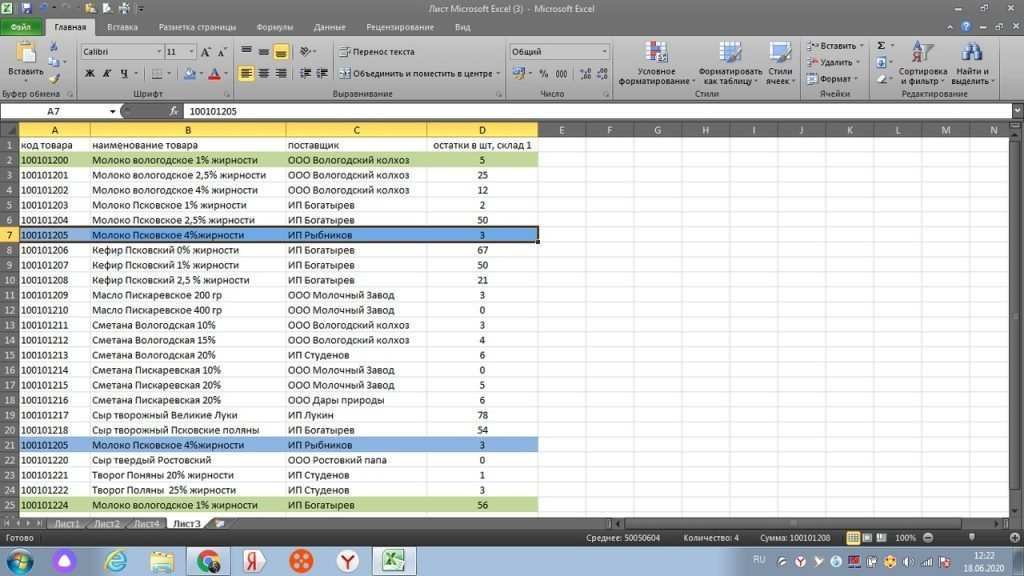Open the Файл tab
The width and height of the screenshot is (1024, 576).
point(21,27)
